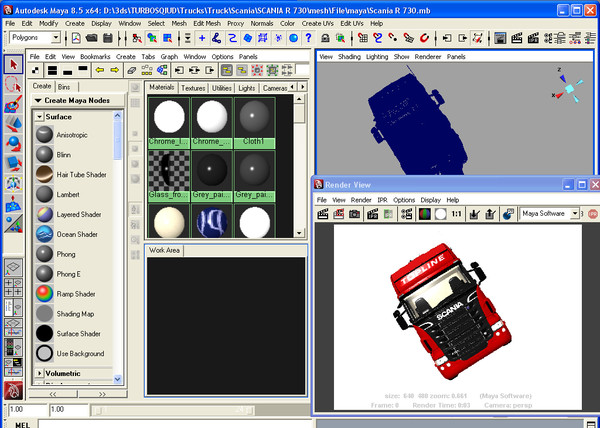Click double left arrows below Create bar

click(53, 394)
